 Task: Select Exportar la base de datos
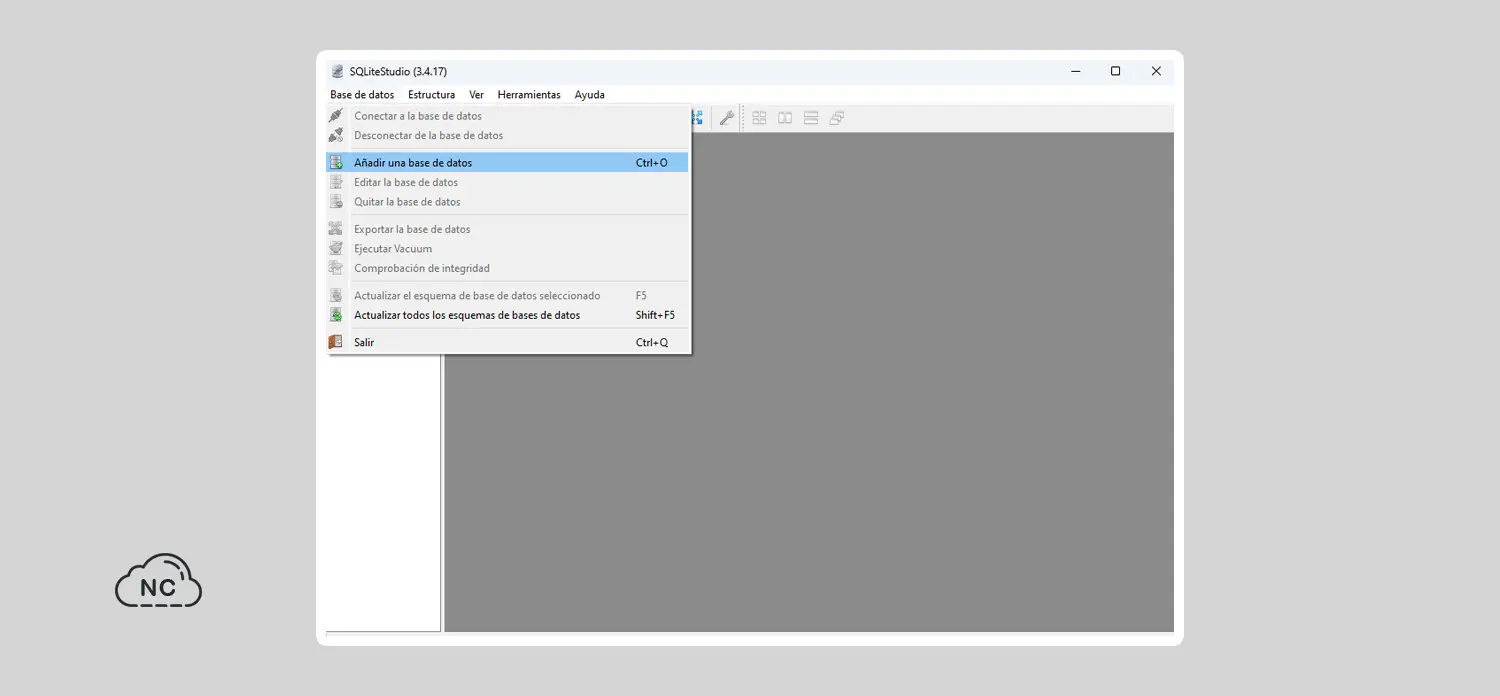[x=507, y=229]
